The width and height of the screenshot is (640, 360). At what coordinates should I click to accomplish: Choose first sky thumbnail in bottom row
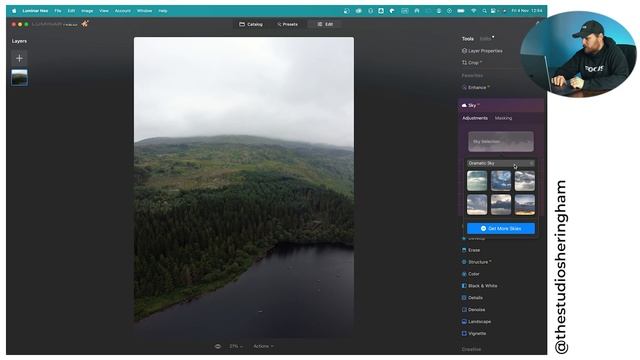[x=477, y=204]
